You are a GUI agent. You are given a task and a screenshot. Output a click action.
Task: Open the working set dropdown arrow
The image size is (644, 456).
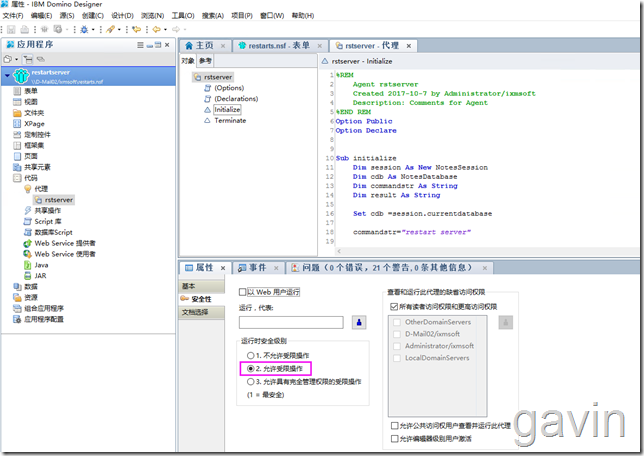tap(16, 60)
